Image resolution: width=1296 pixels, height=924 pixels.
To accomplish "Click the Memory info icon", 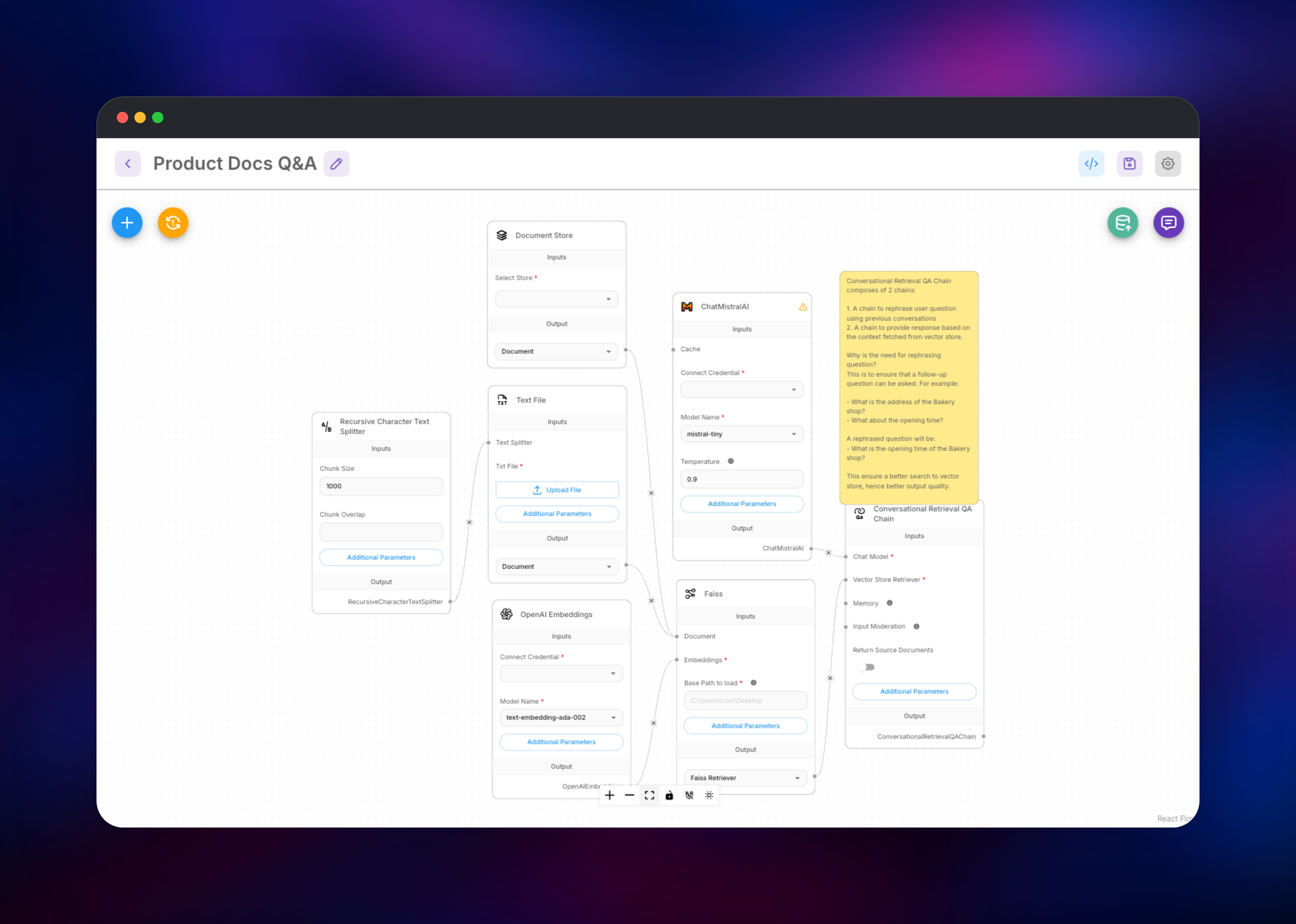I will pos(889,603).
